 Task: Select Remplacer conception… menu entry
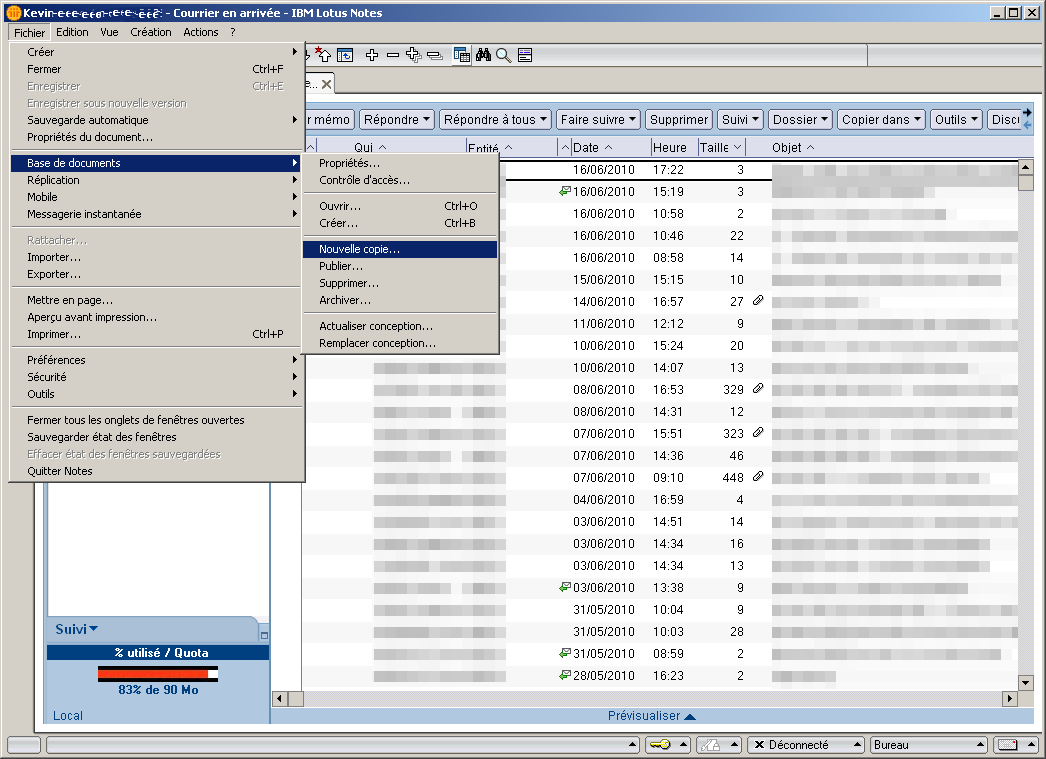tap(400, 343)
